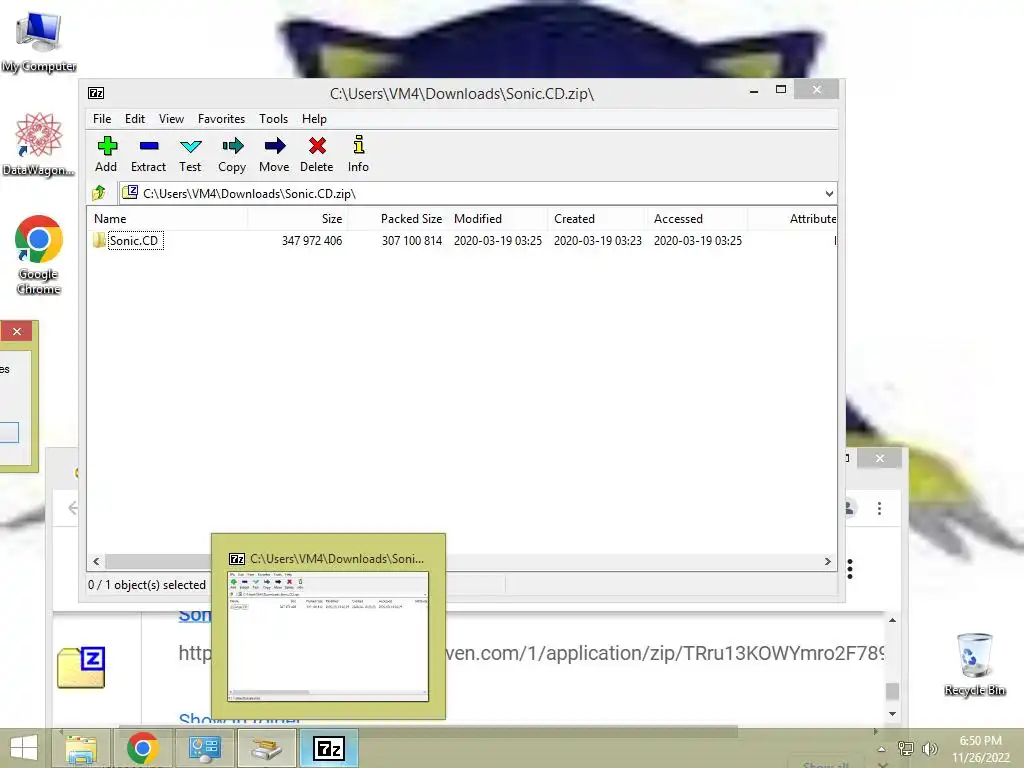Click the 7z icon in title bar
The height and width of the screenshot is (768, 1024).
(x=96, y=93)
